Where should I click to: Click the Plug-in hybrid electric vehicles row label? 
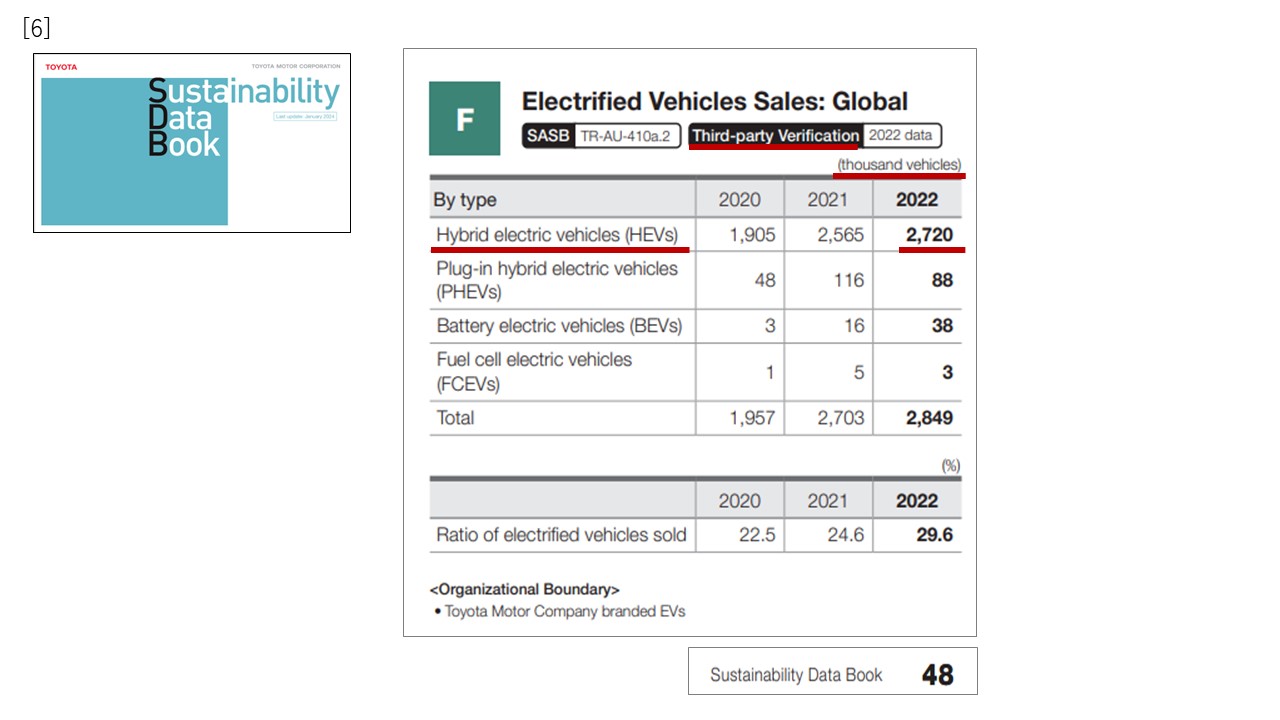click(x=557, y=280)
